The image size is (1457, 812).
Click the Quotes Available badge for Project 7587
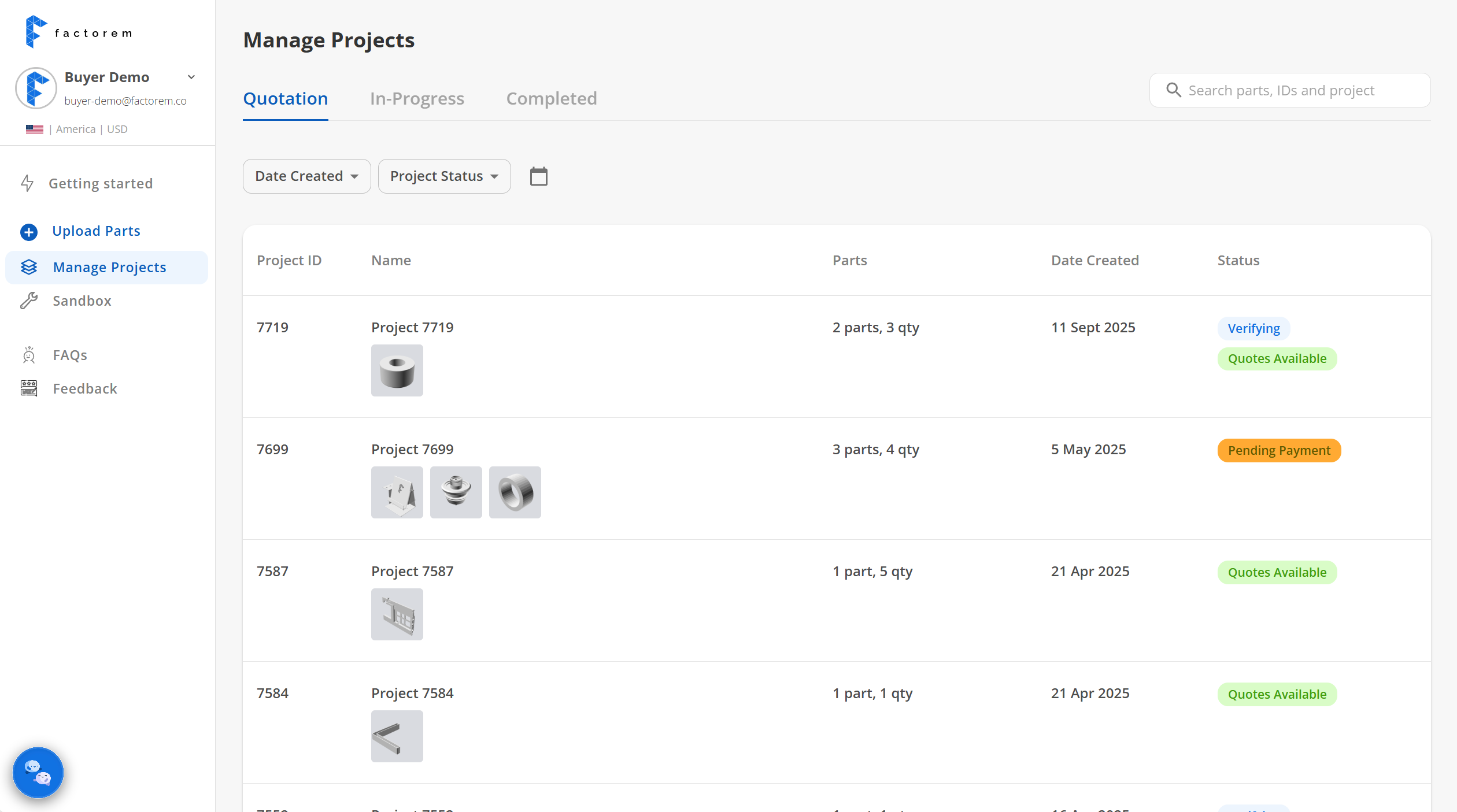1277,572
